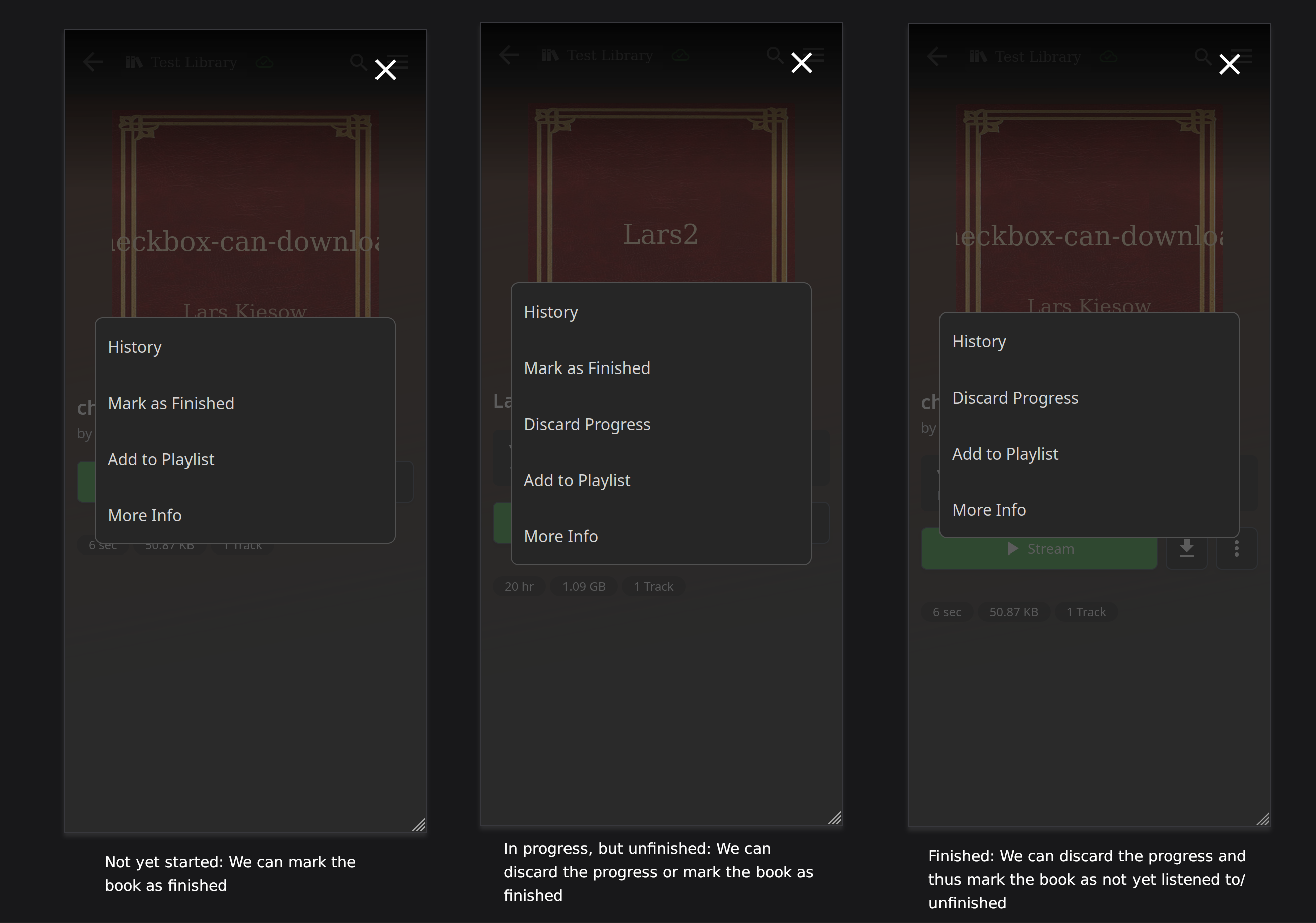1316x923 pixels.
Task: Click the 6 sec chip in right screenshot
Action: [947, 612]
